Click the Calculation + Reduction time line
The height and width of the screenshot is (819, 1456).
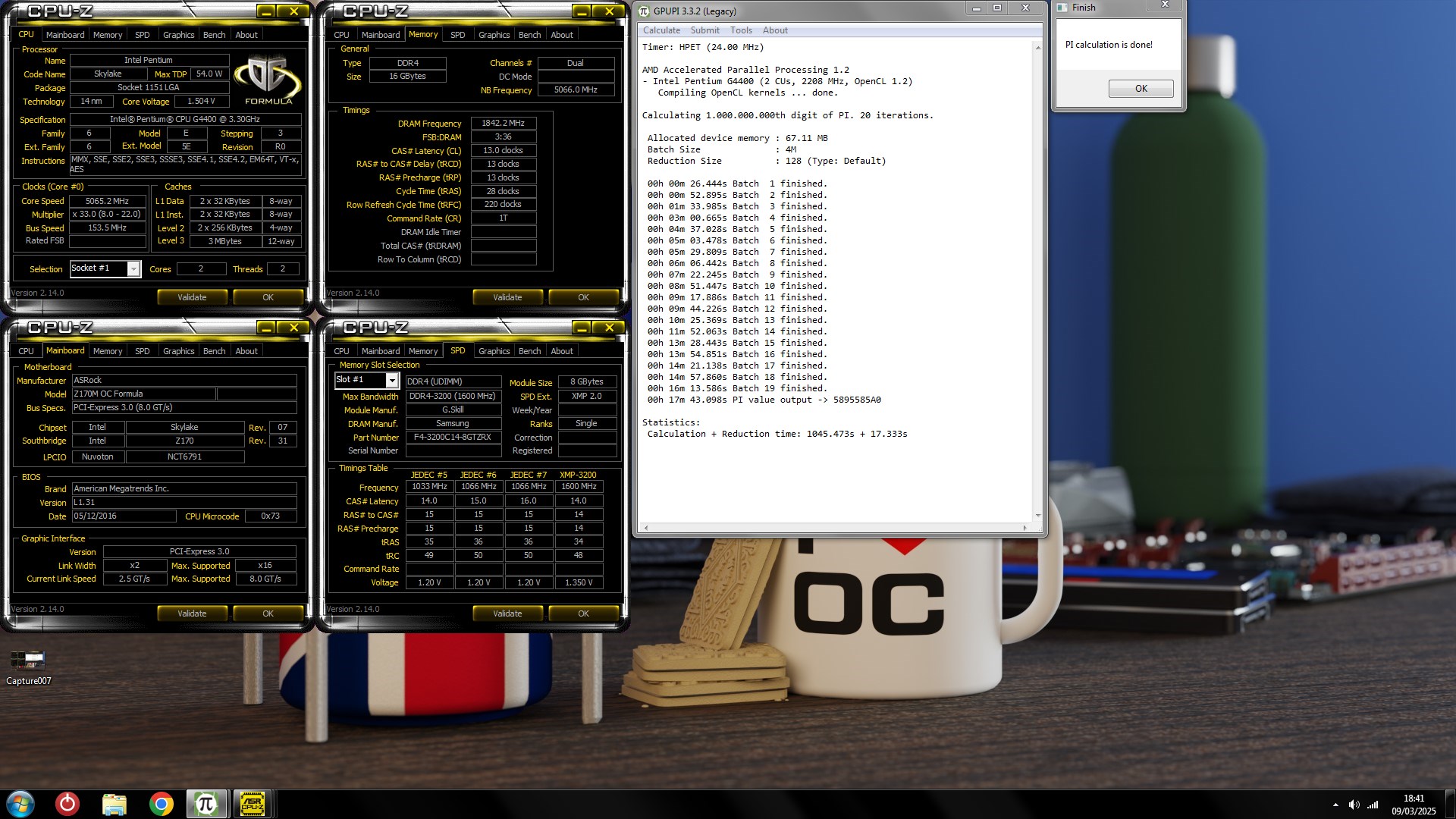coord(777,434)
